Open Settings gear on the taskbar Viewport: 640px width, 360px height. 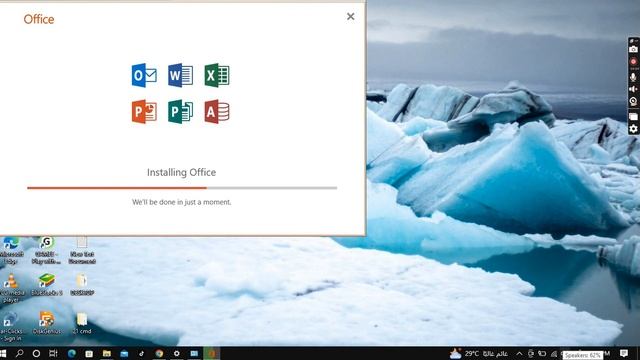pyautogui.click(x=177, y=353)
